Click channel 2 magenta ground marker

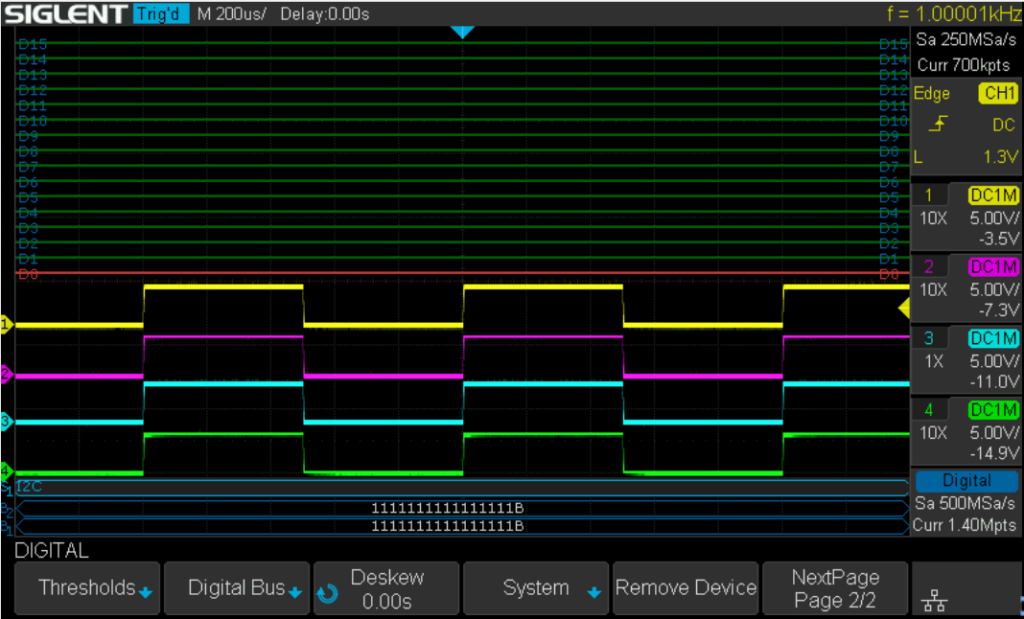(x=5, y=375)
